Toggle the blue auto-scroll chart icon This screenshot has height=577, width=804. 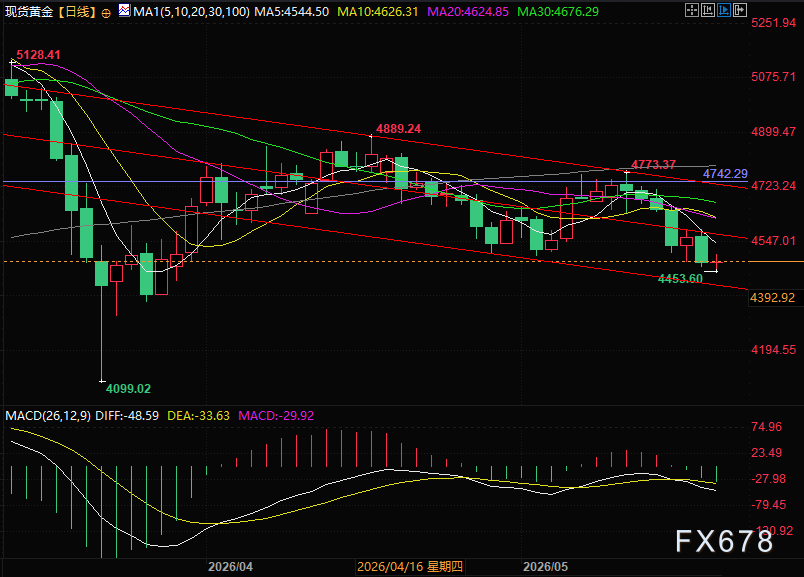[723, 10]
